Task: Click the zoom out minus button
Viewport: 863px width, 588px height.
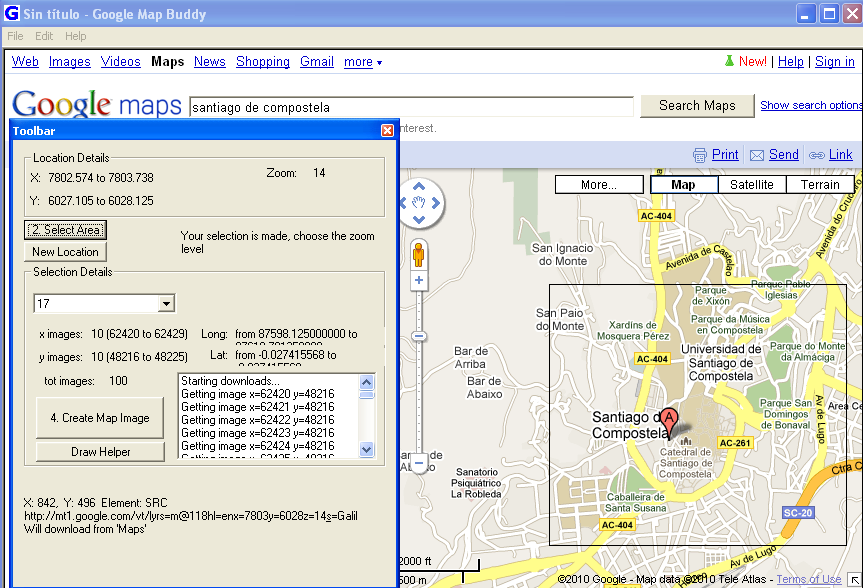Action: [419, 463]
